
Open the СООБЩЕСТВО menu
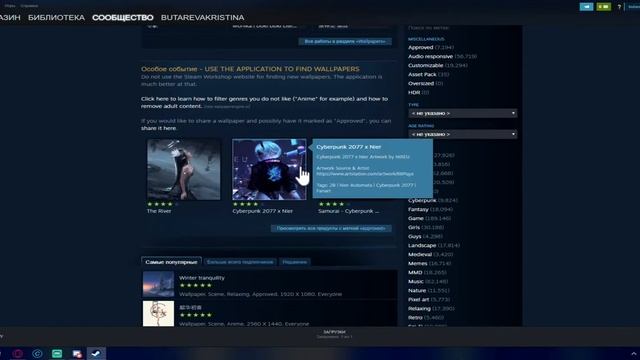click(x=123, y=18)
